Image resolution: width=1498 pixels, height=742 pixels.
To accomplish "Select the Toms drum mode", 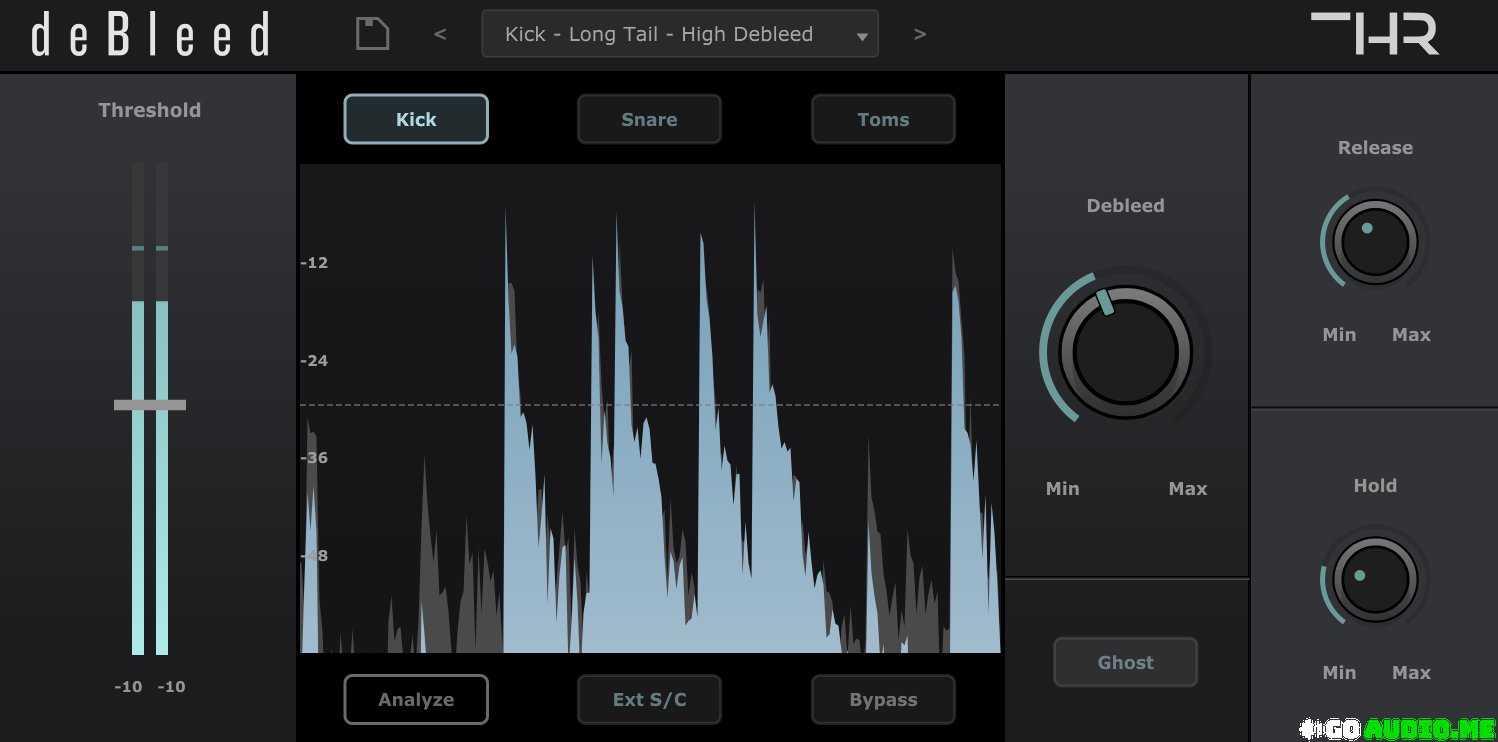I will click(x=883, y=119).
